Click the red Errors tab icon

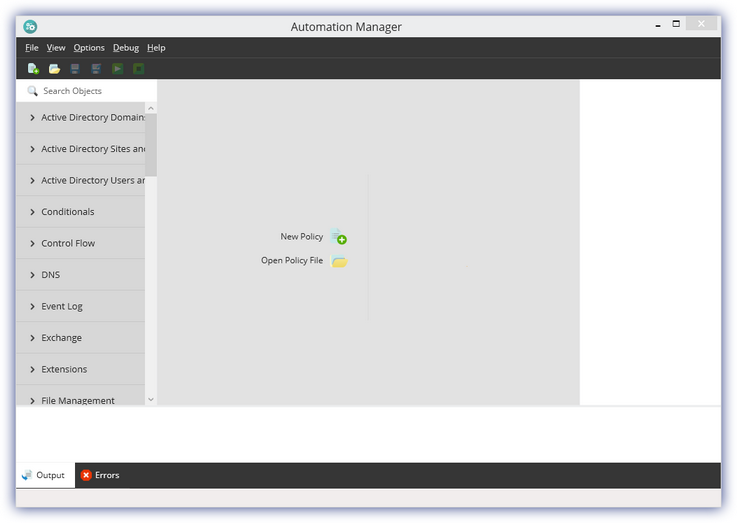click(x=86, y=475)
